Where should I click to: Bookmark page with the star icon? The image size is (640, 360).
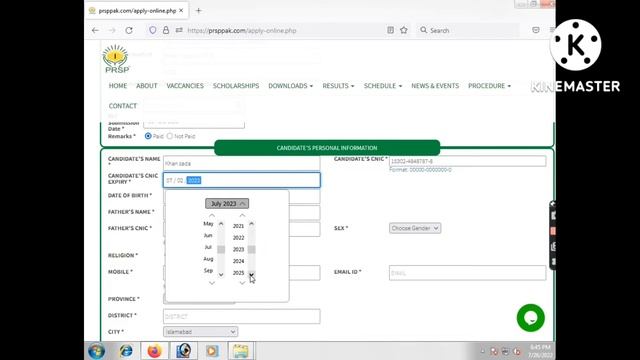(x=404, y=30)
